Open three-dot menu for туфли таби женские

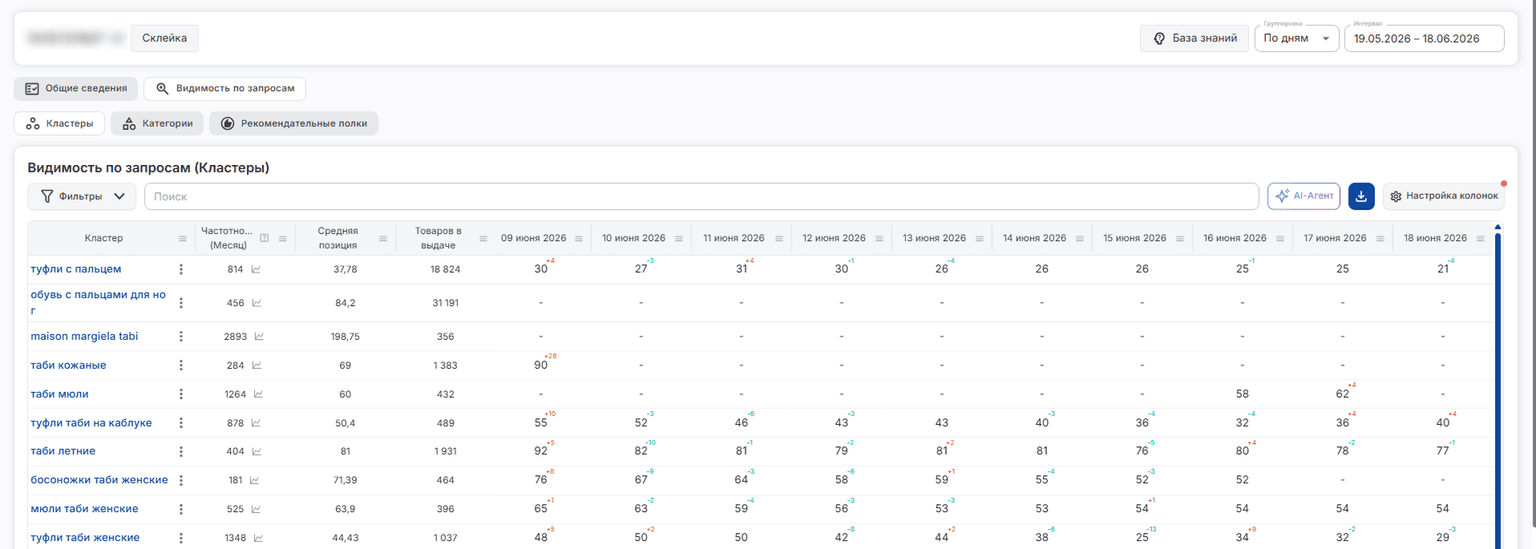pos(181,538)
